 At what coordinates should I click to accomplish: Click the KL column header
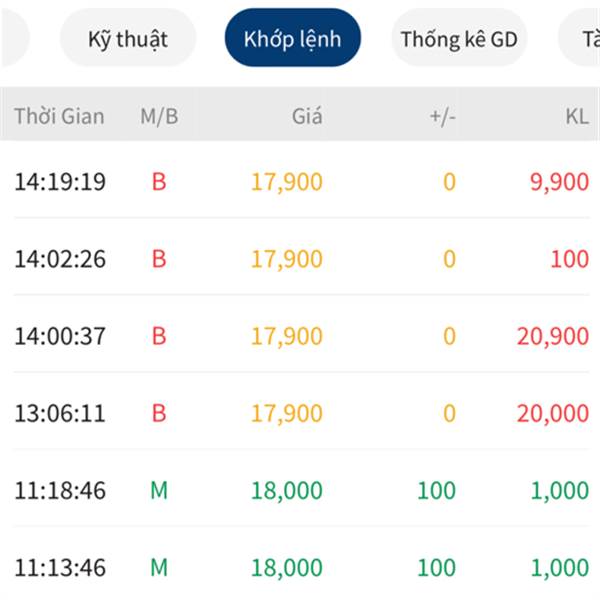tap(577, 116)
